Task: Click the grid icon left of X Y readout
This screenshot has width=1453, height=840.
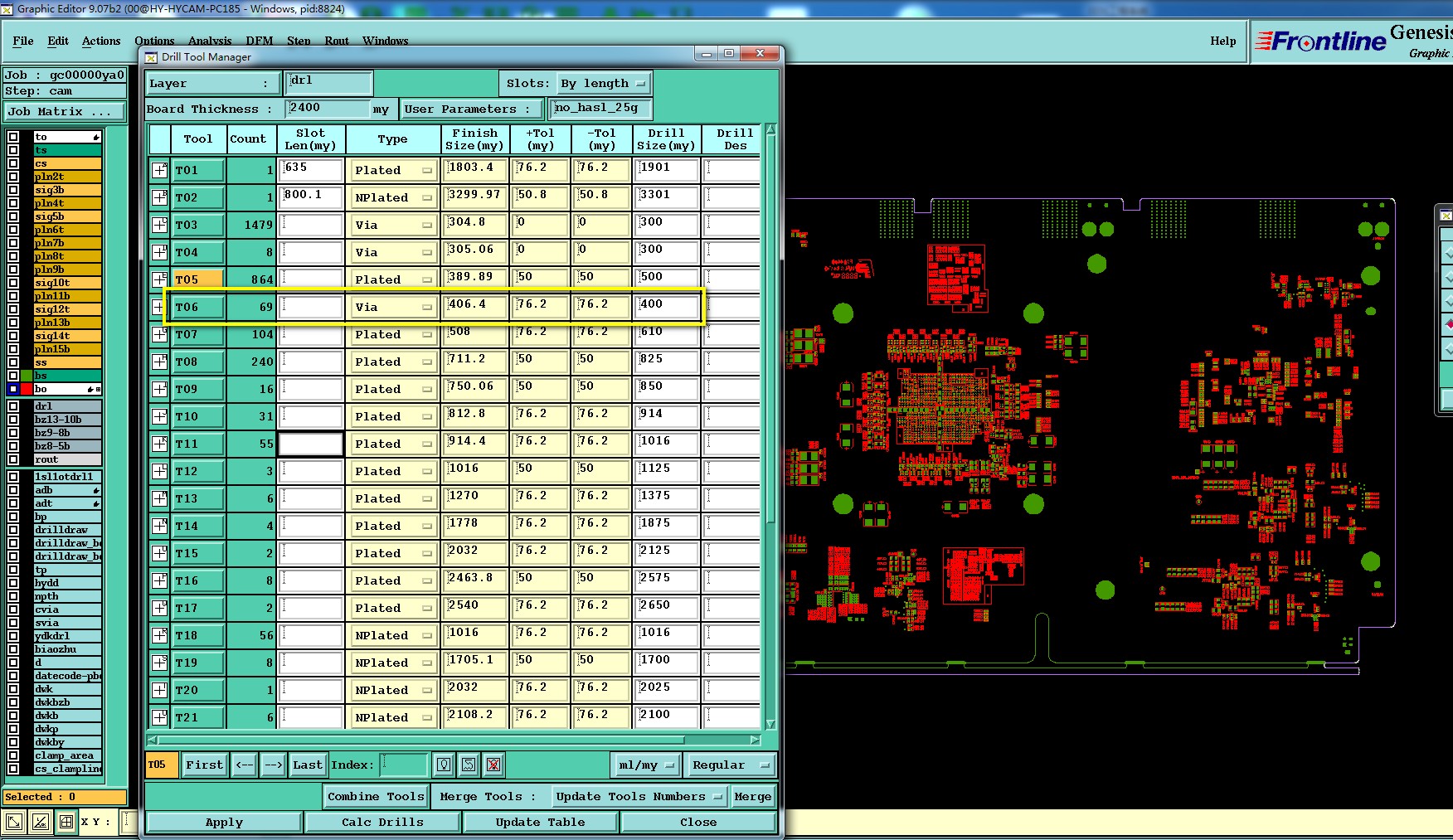Action: tap(66, 822)
